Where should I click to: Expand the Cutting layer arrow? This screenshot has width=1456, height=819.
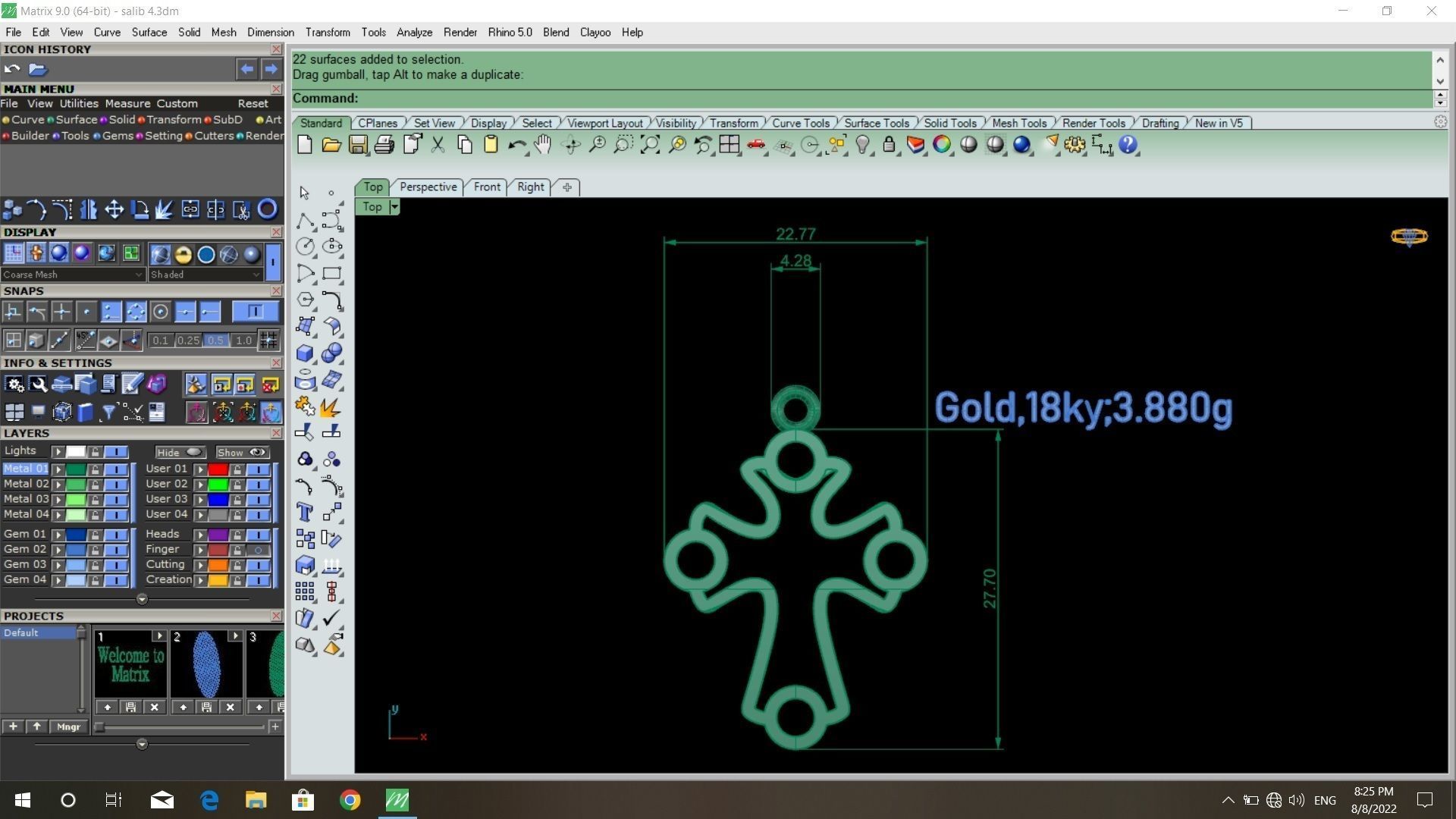pyautogui.click(x=201, y=565)
